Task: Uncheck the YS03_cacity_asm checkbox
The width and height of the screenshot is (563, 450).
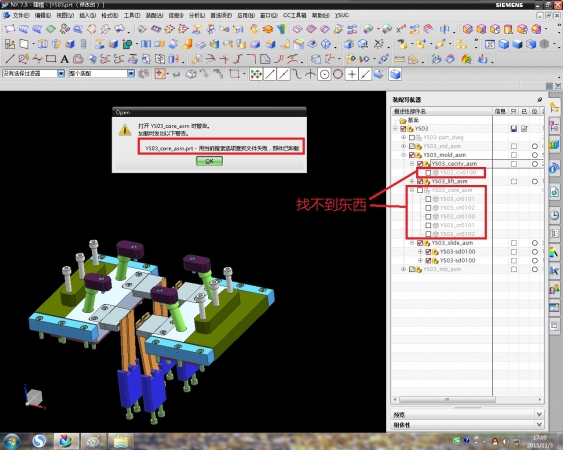Action: coord(420,164)
